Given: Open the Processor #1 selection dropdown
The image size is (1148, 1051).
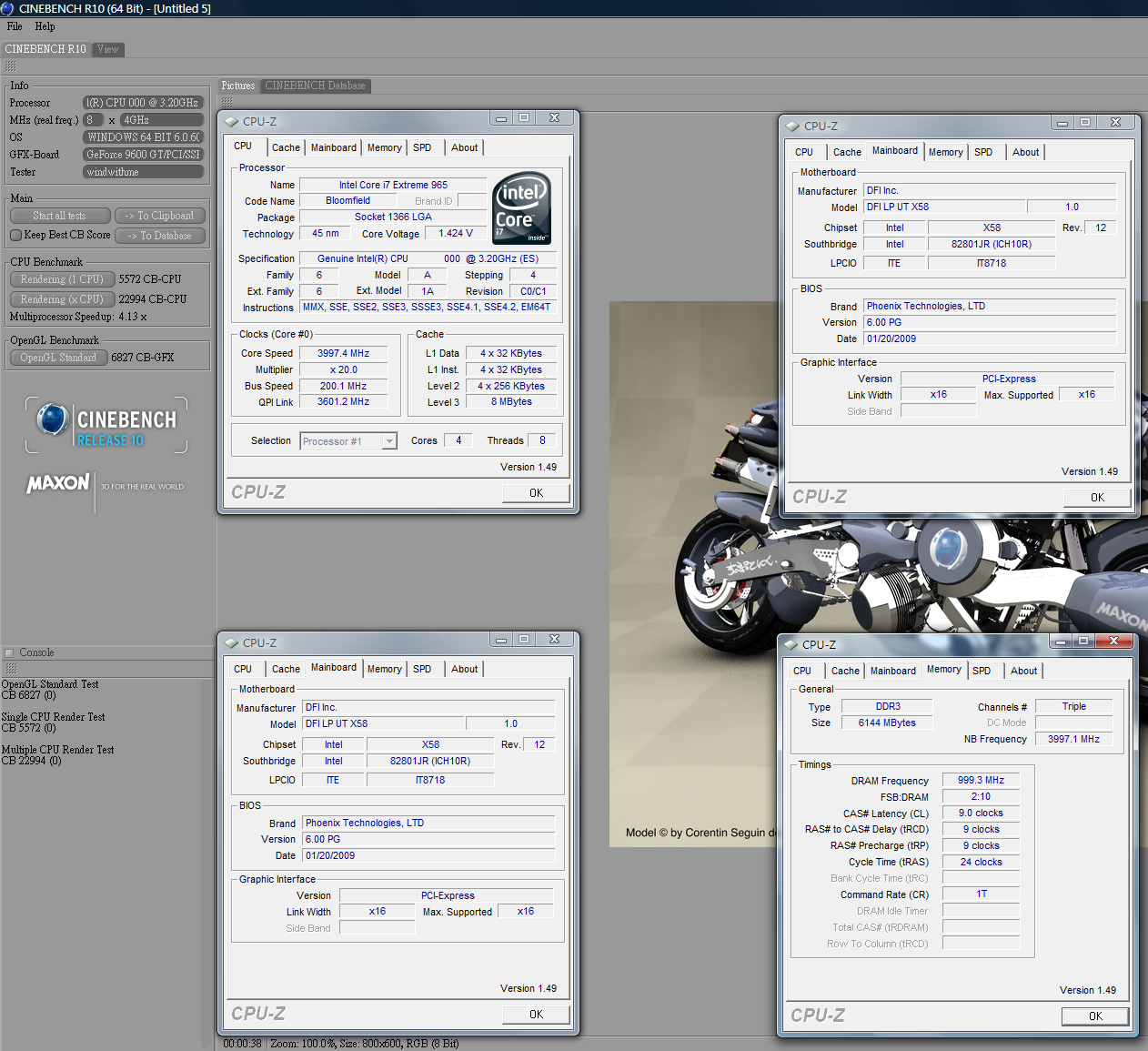Looking at the screenshot, I should point(389,441).
